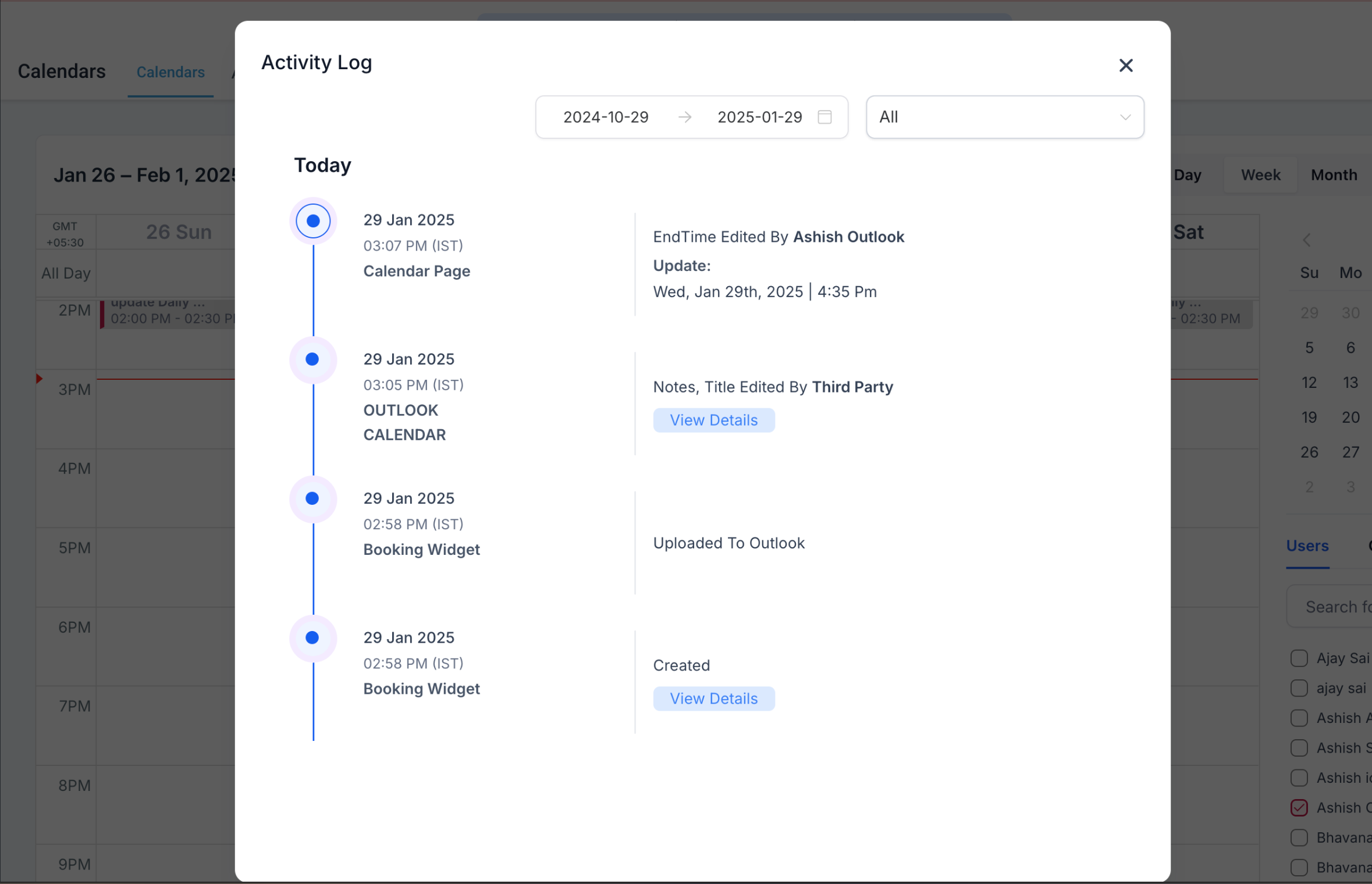1372x884 pixels.
Task: Click the dropdown chevron in All filter
Action: click(x=1125, y=117)
